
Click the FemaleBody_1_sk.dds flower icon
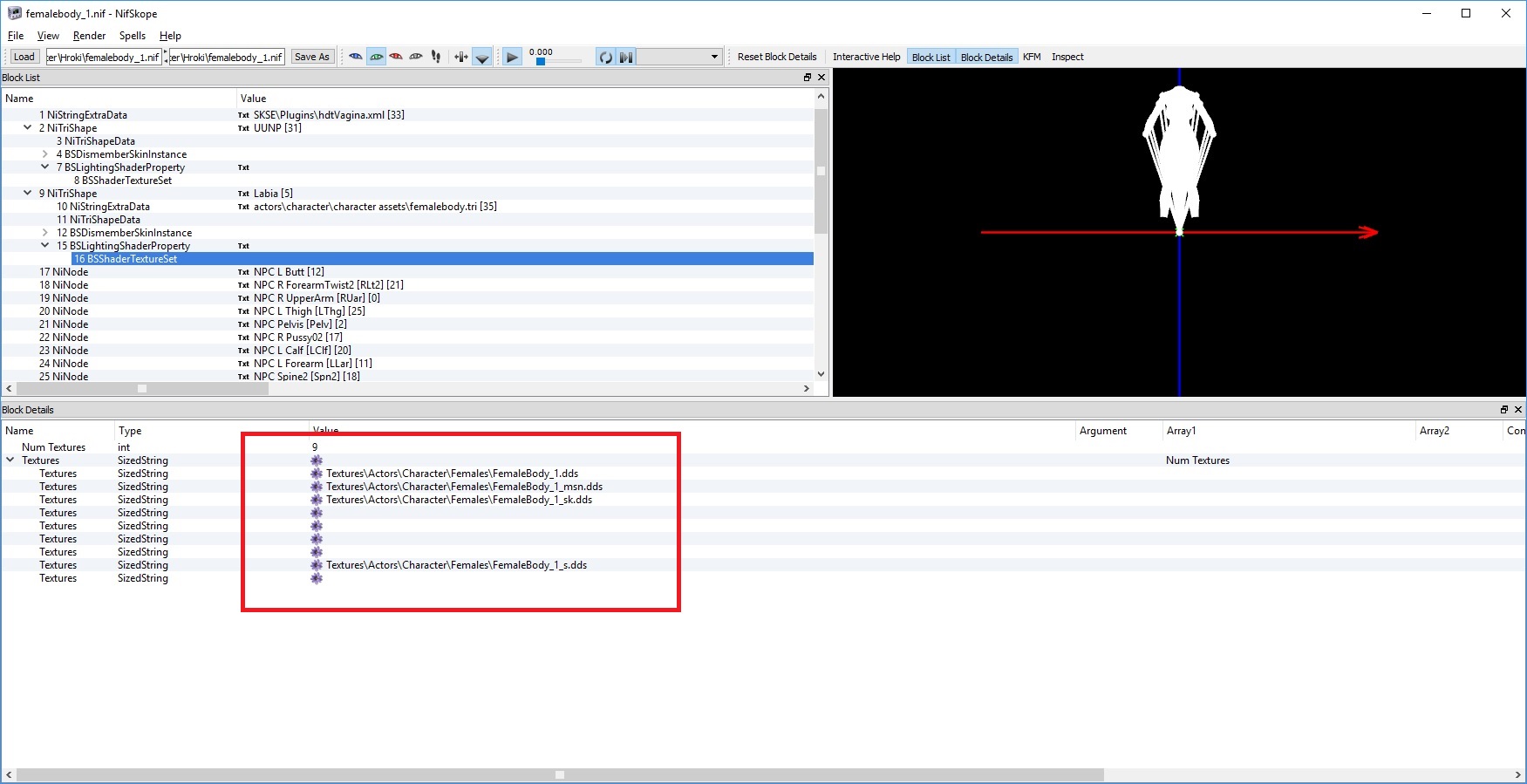(317, 500)
